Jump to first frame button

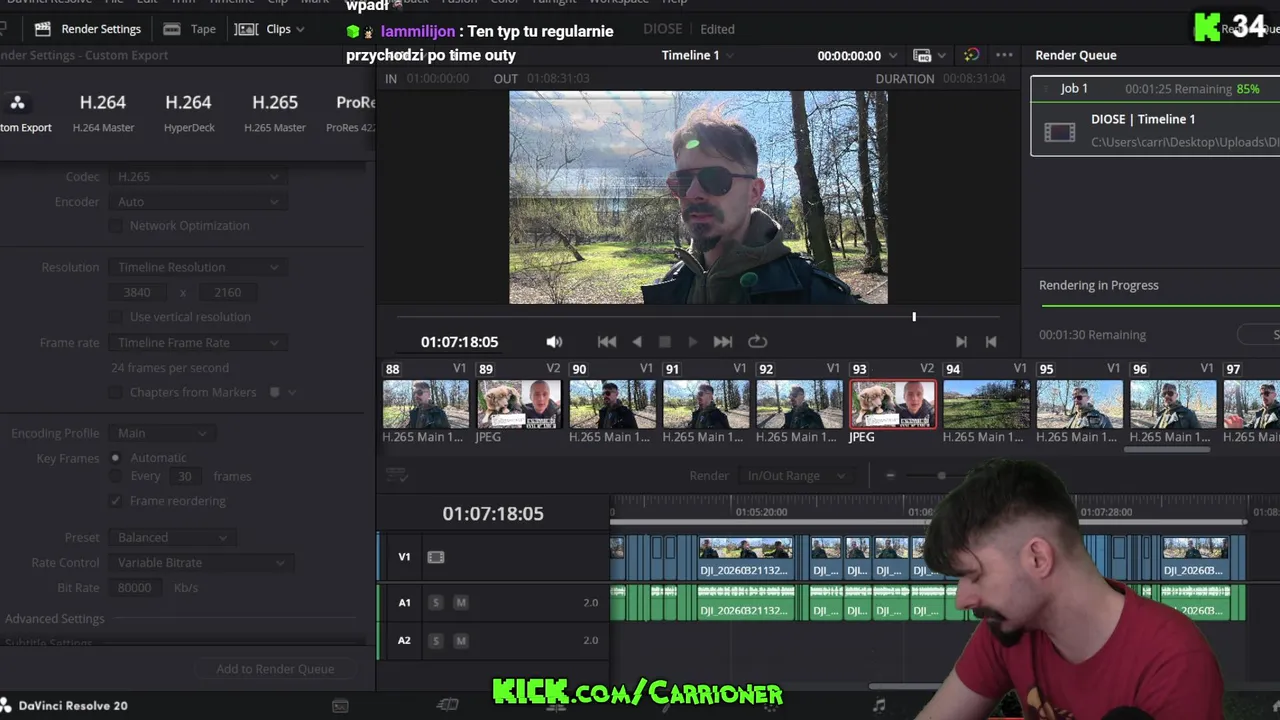point(607,342)
